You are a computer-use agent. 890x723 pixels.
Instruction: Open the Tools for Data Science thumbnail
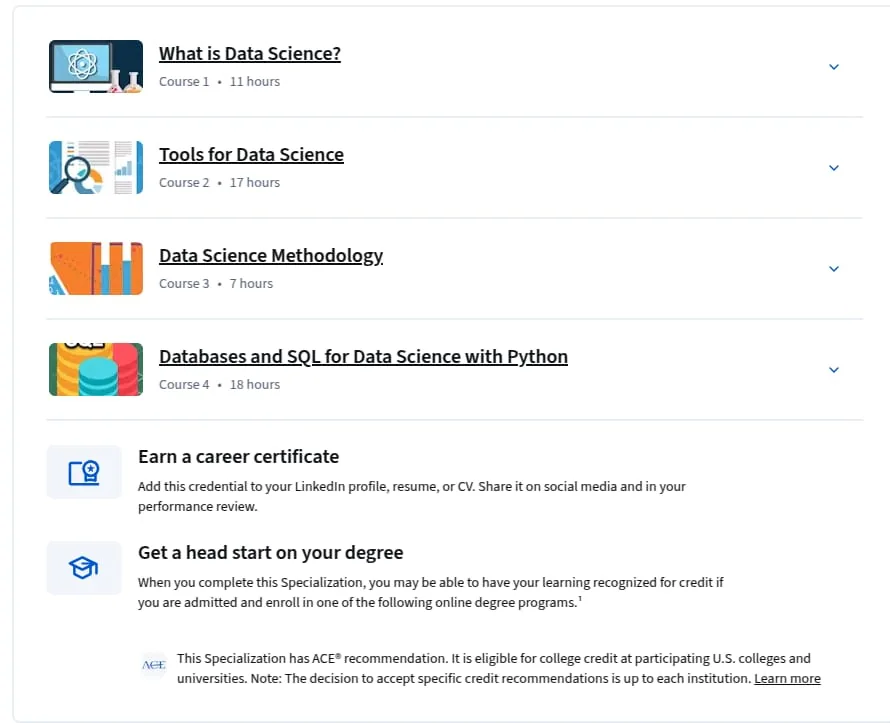click(96, 167)
